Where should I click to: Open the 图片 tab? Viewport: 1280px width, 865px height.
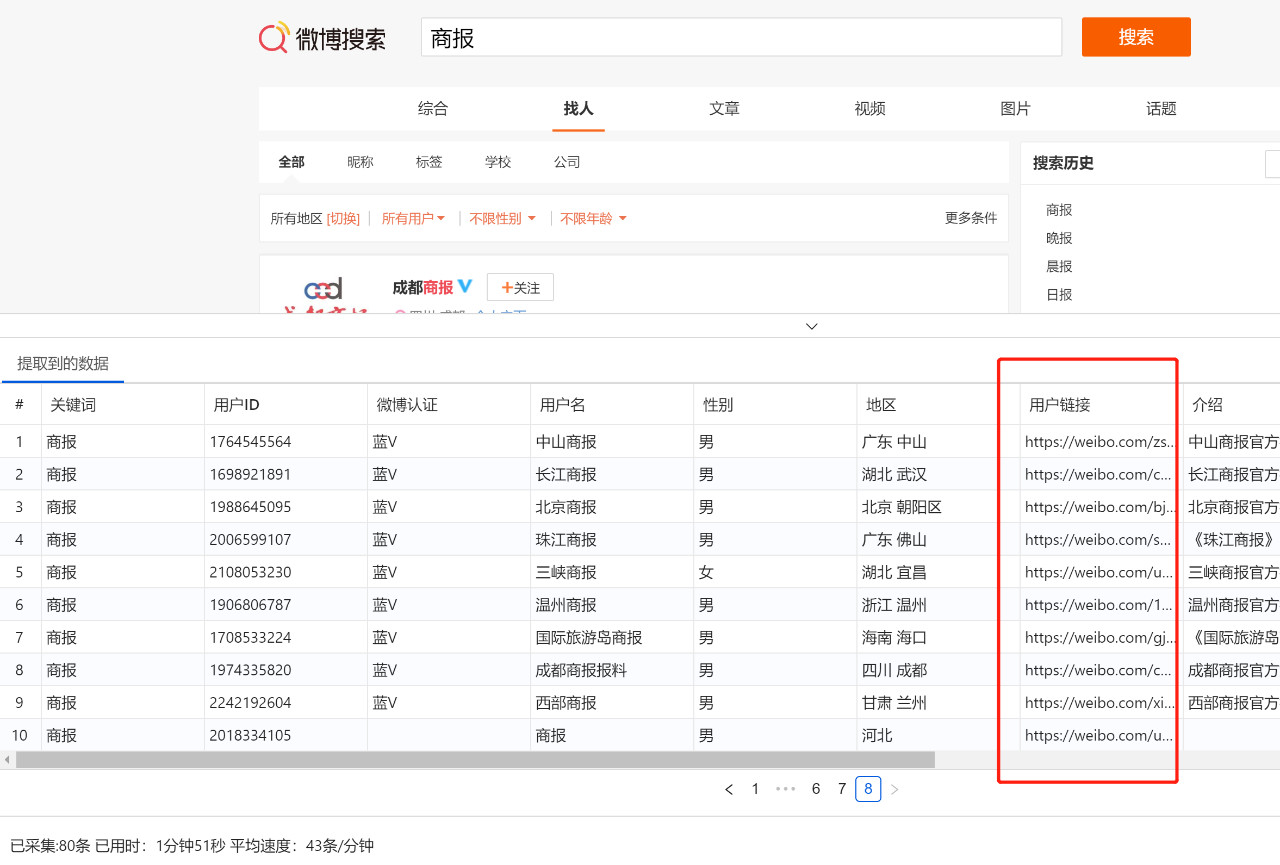(x=1015, y=109)
